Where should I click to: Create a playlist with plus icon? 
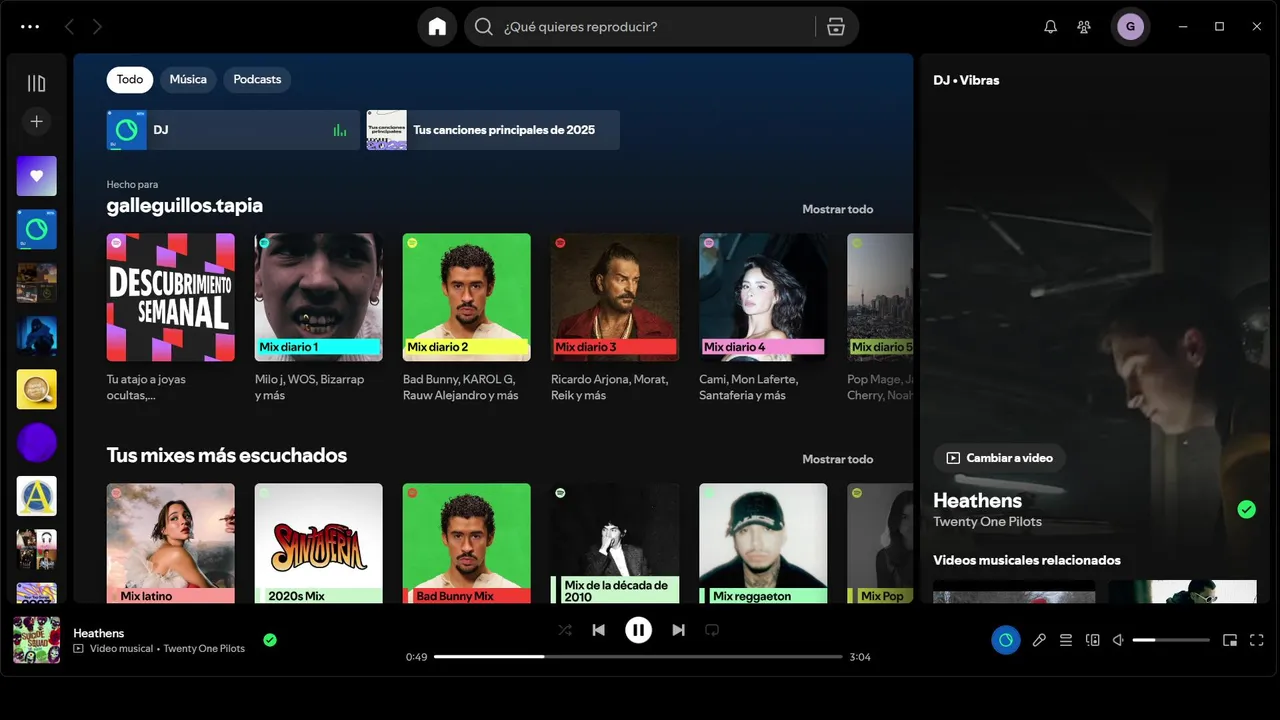coord(37,121)
